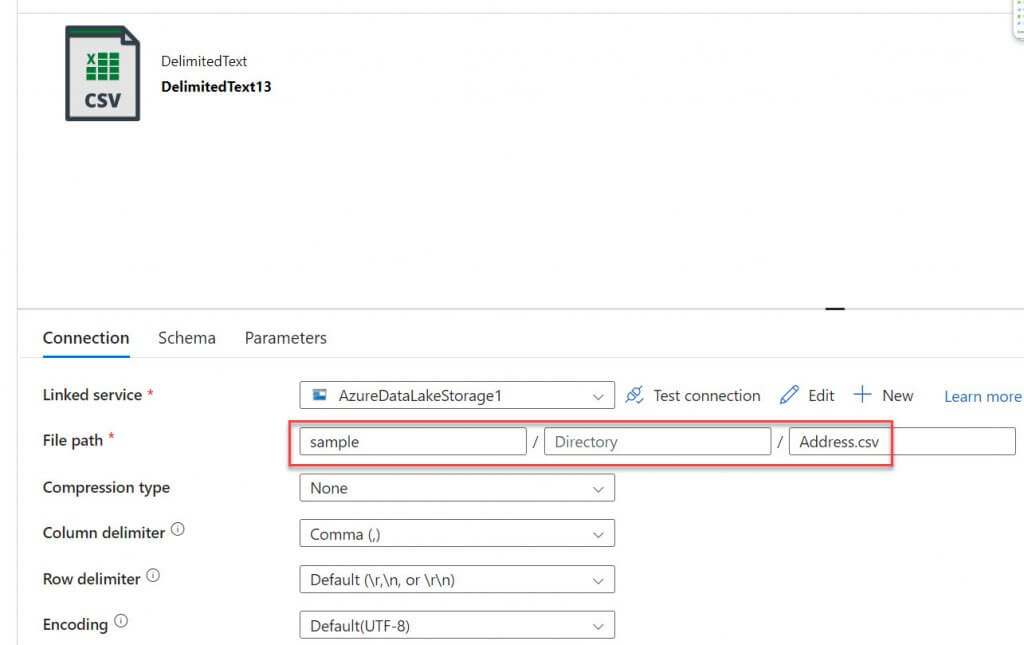Screen dimensions: 1024x645
Task: Click the Test connection plug icon
Action: coord(634,395)
